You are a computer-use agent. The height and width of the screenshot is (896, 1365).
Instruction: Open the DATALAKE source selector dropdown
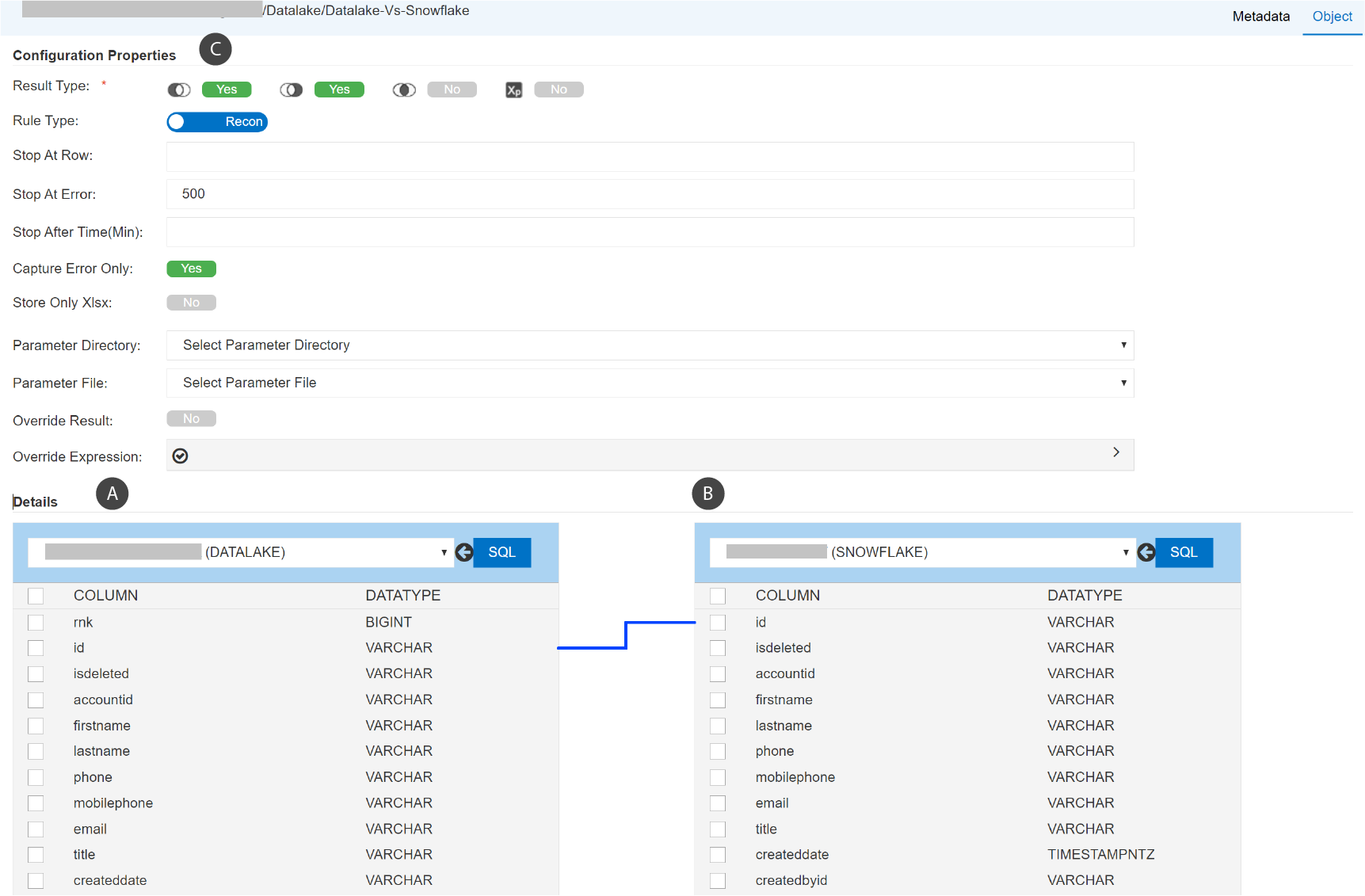coord(241,552)
